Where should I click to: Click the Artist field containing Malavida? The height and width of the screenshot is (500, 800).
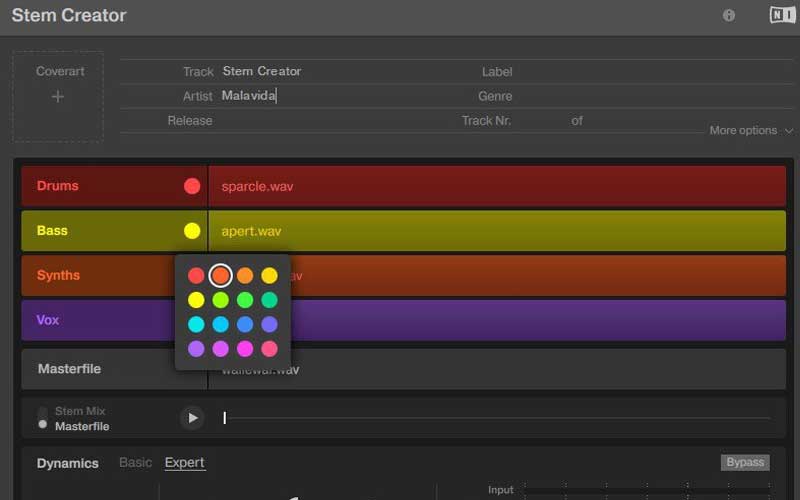337,96
